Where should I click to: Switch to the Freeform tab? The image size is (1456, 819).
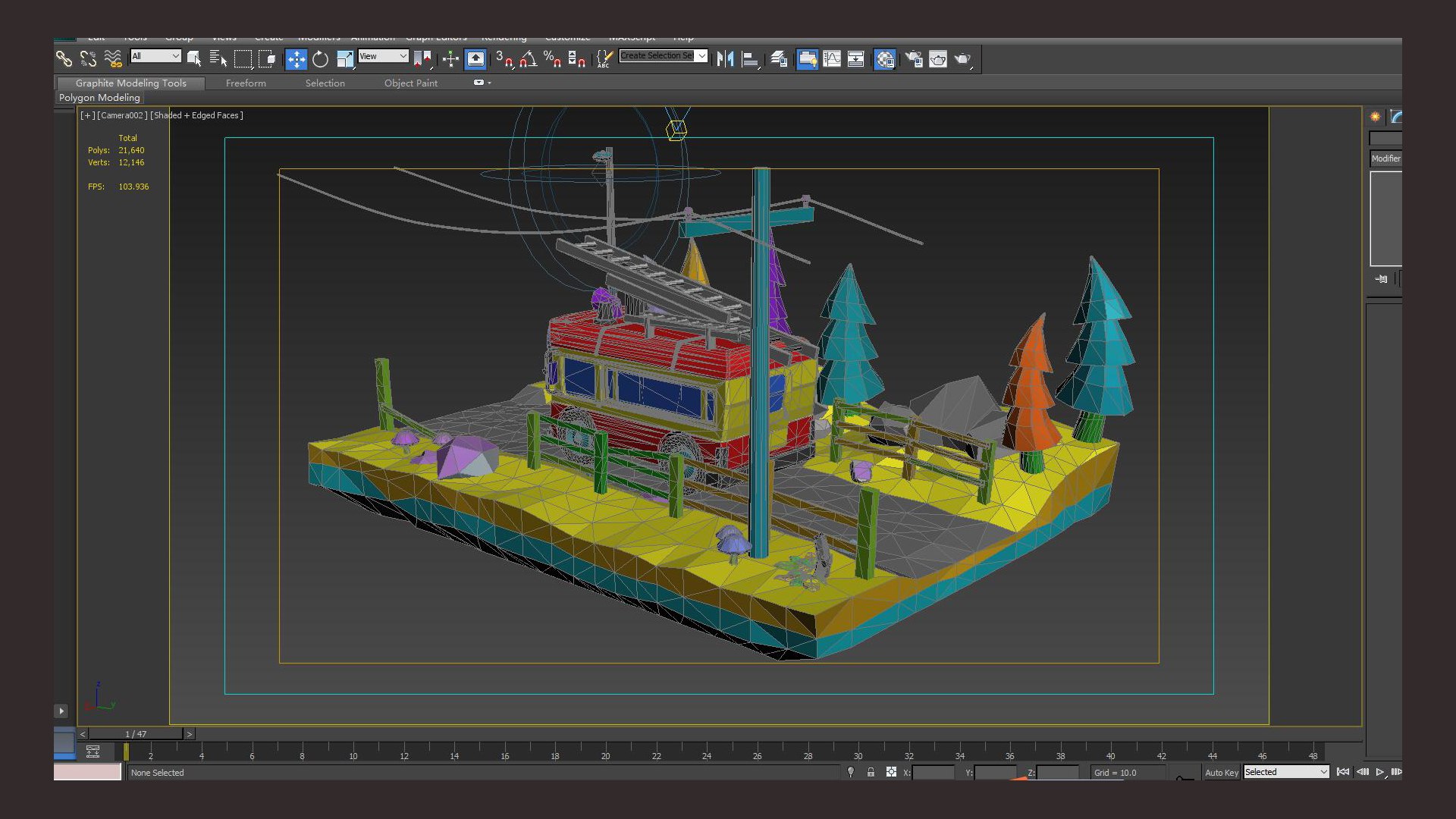click(246, 83)
